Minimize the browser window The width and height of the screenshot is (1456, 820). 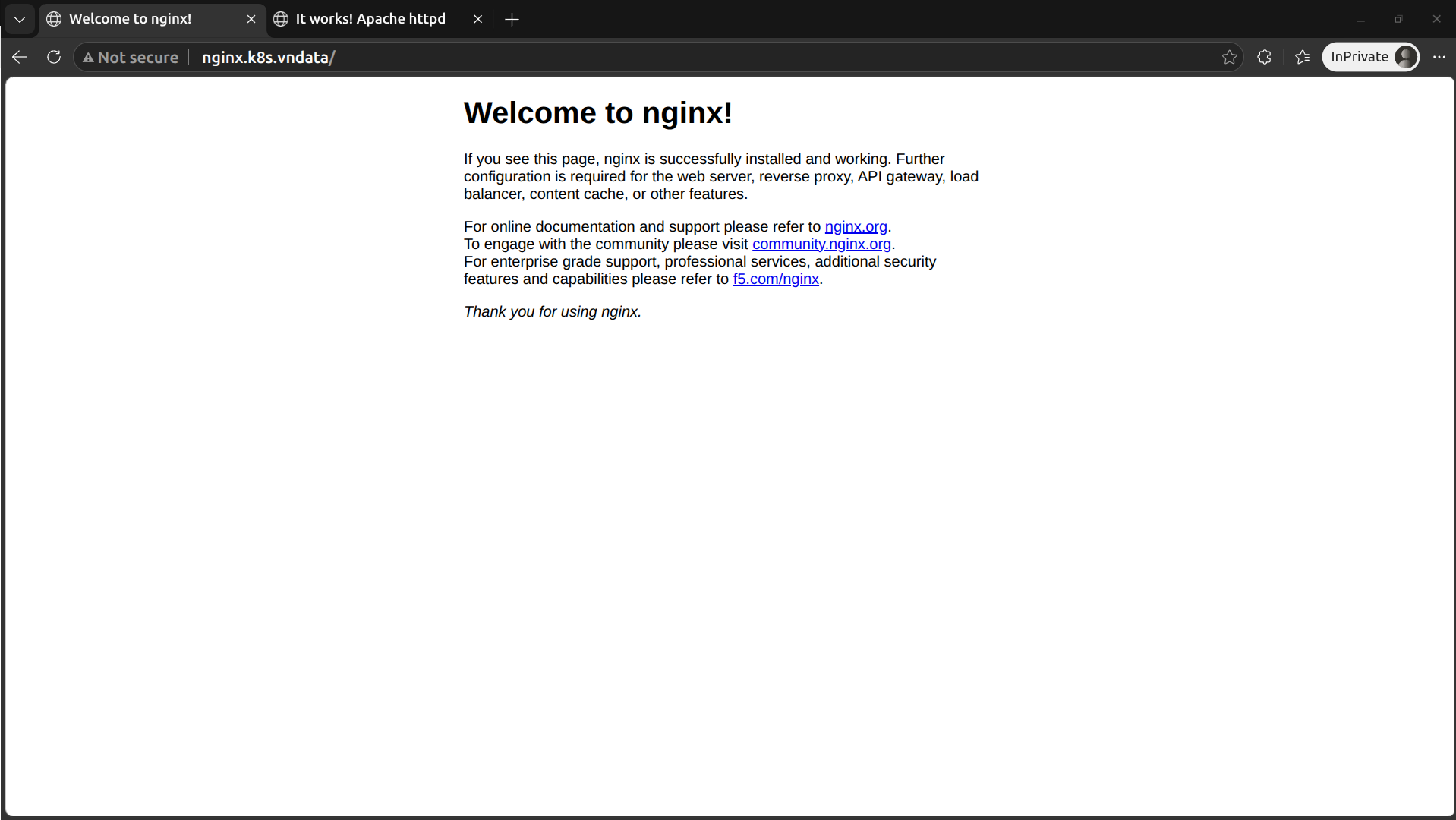1361,19
